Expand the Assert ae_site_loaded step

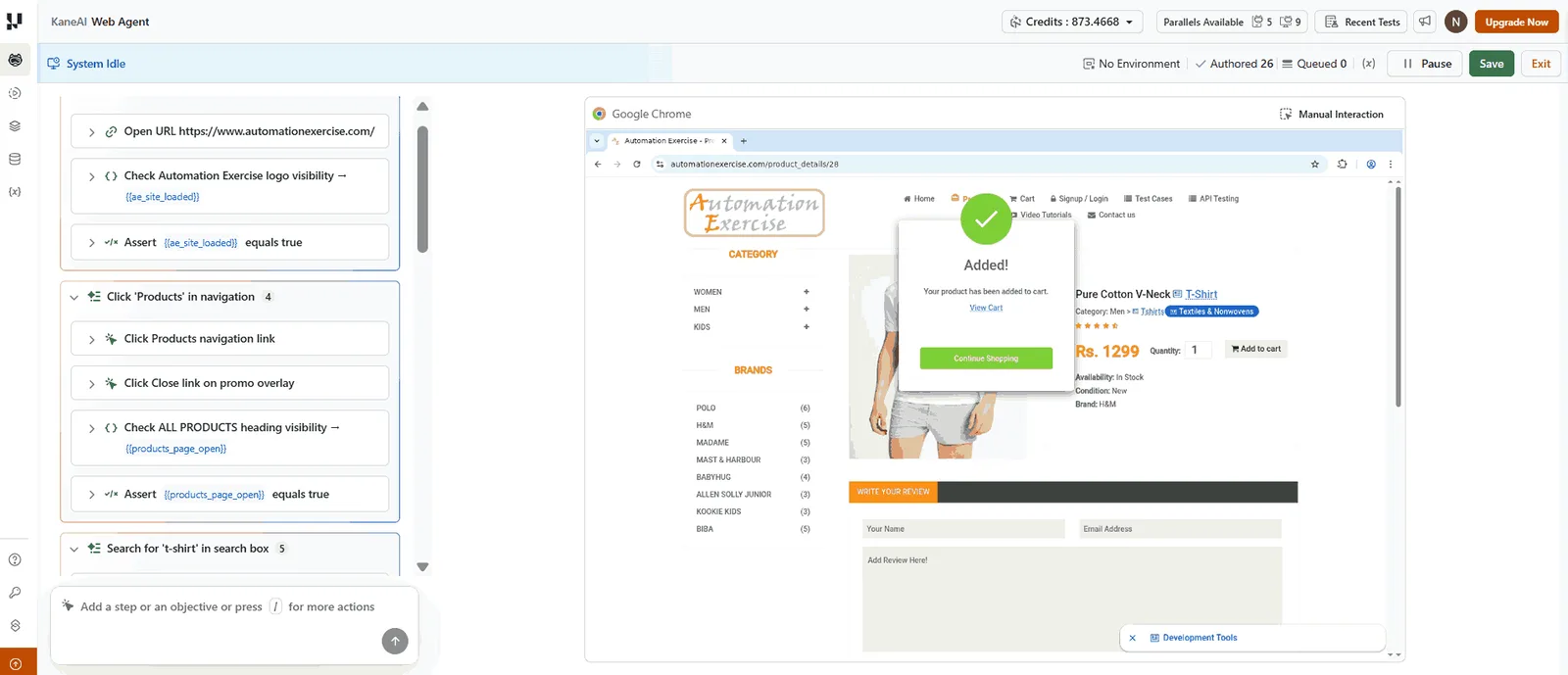92,243
